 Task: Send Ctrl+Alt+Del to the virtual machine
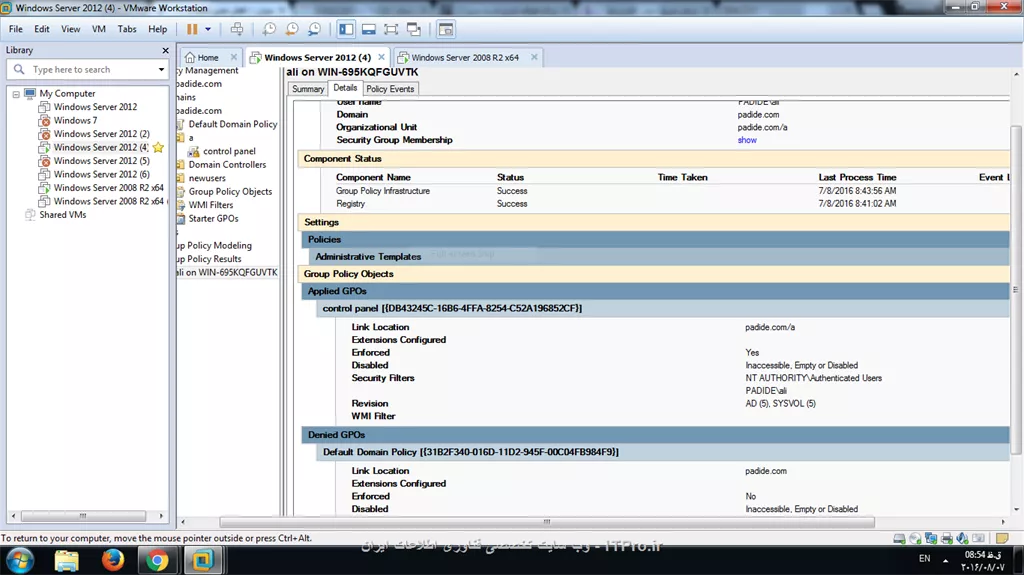point(237,29)
